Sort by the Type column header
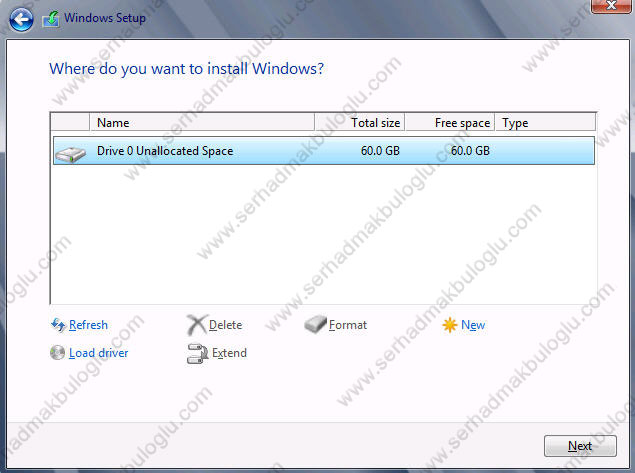The image size is (635, 473). click(545, 122)
